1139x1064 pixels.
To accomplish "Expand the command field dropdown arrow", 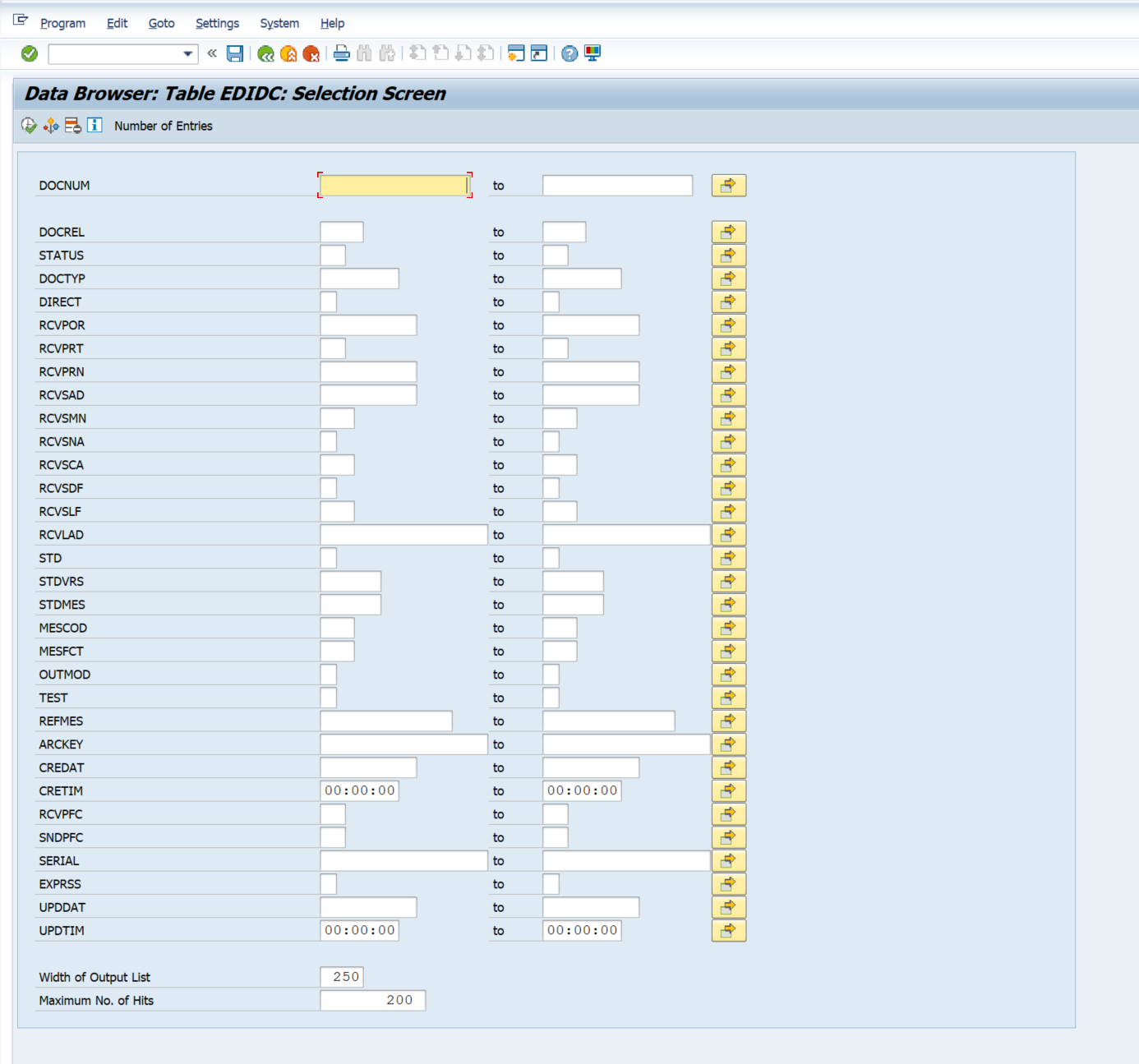I will click(x=188, y=54).
